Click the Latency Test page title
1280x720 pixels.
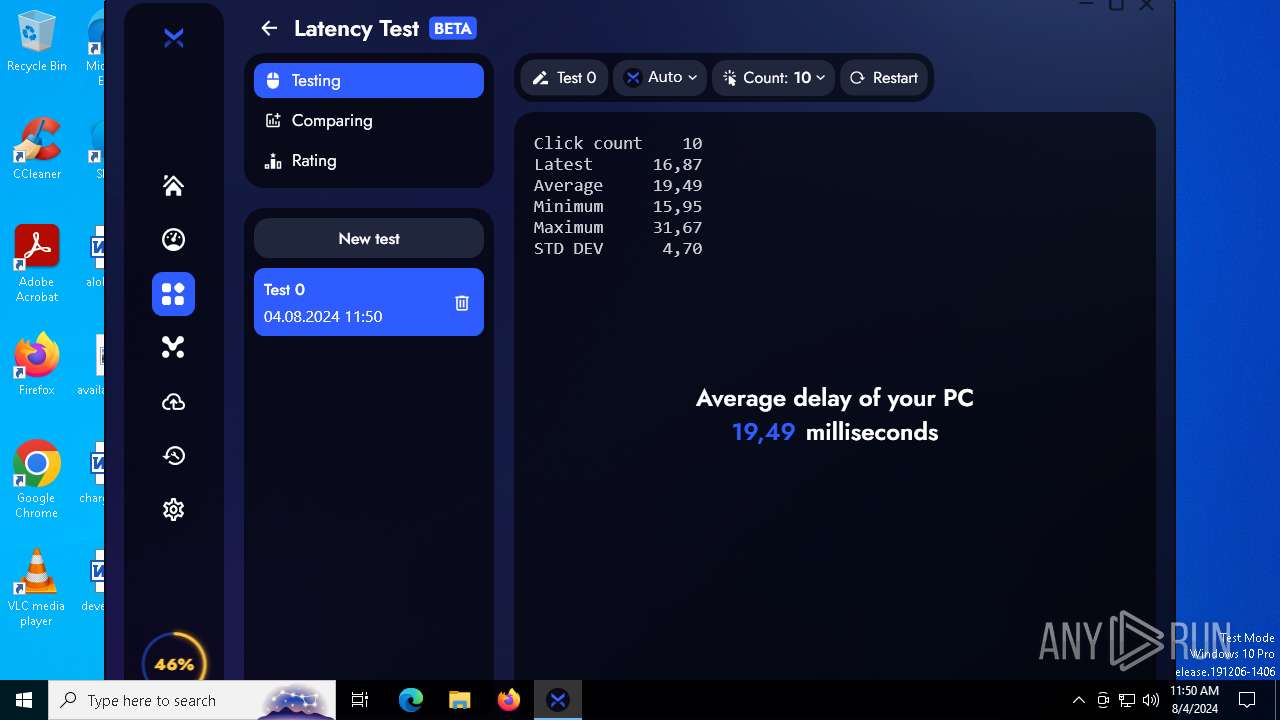pos(356,29)
